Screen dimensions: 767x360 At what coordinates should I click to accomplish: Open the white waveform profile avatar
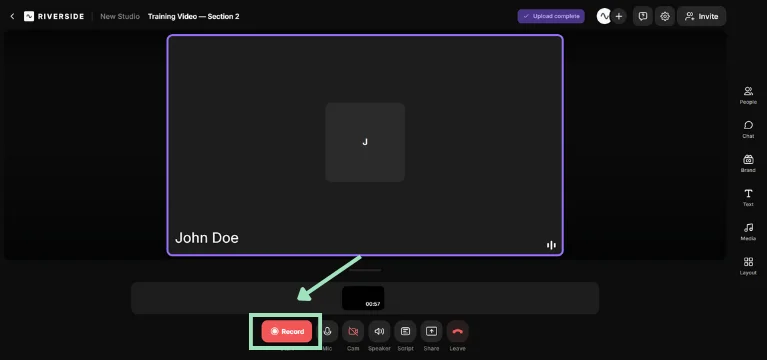(604, 16)
